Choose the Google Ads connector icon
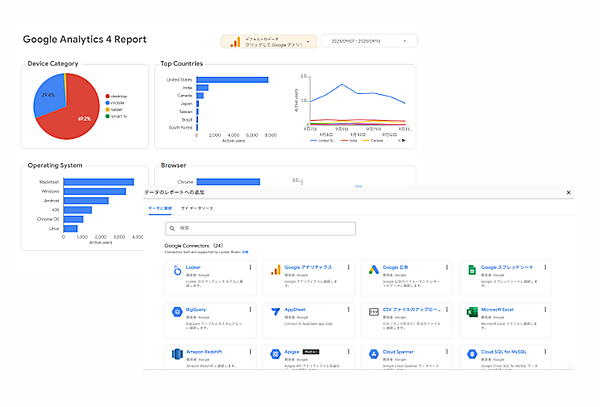 point(372,269)
